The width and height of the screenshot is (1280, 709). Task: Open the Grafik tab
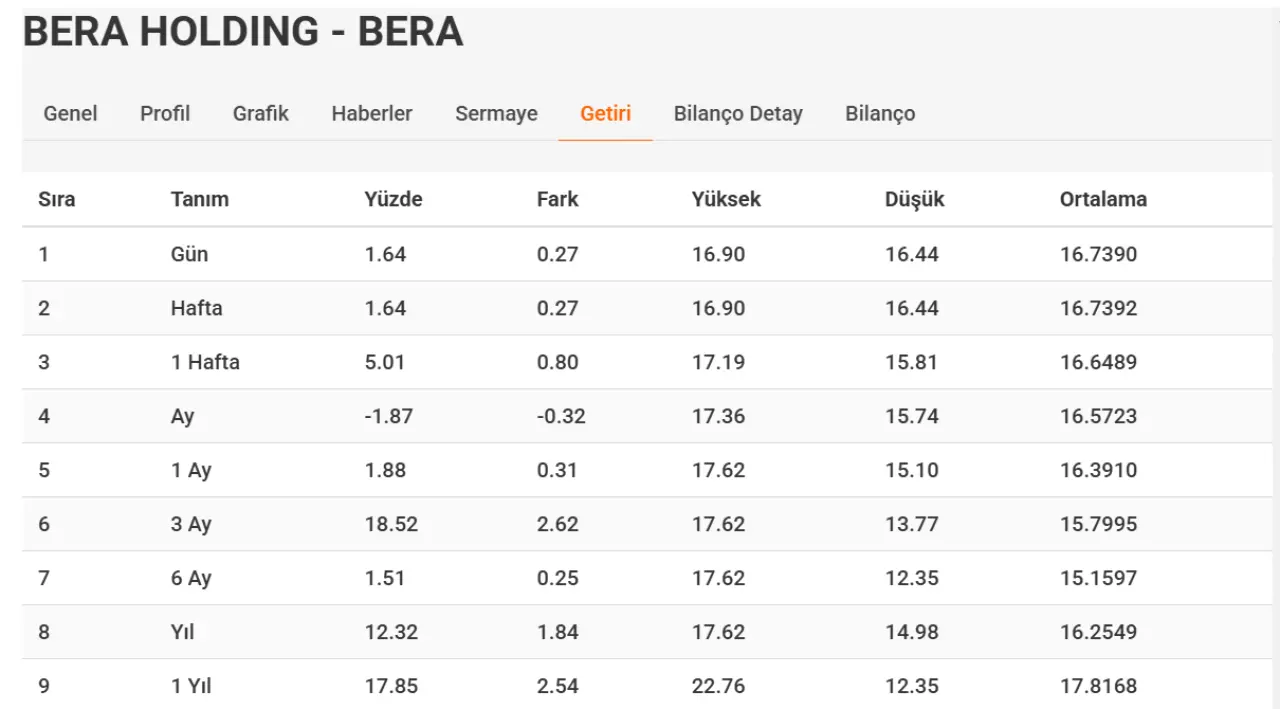(x=261, y=114)
